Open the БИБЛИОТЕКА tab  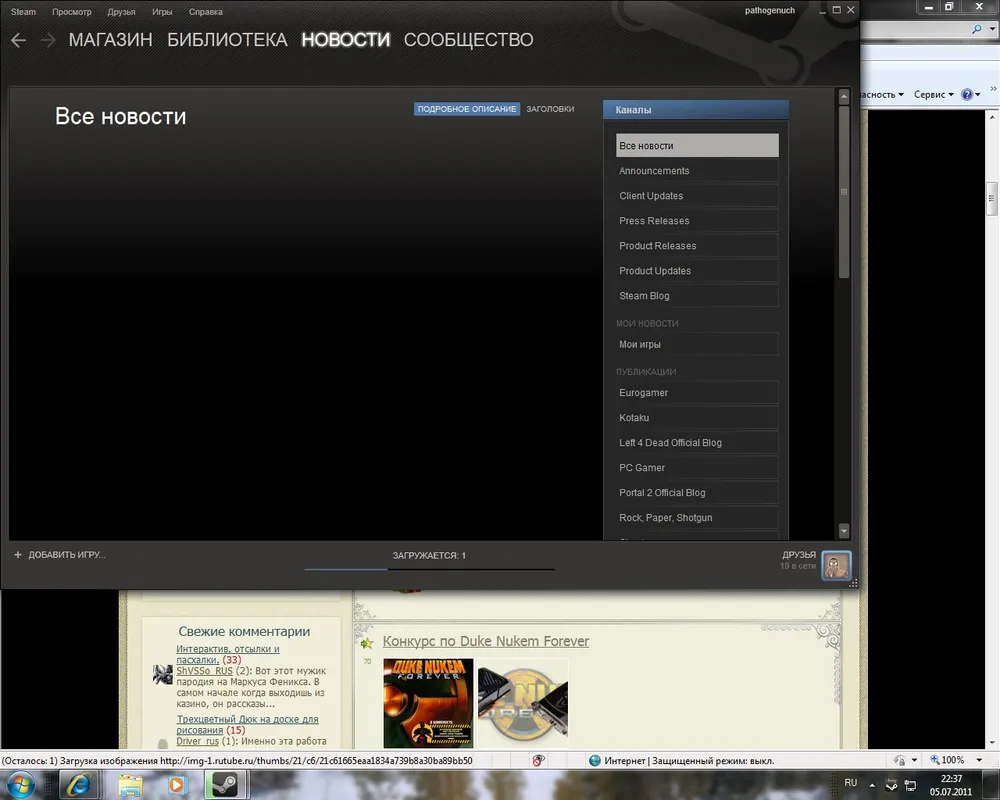click(x=227, y=40)
